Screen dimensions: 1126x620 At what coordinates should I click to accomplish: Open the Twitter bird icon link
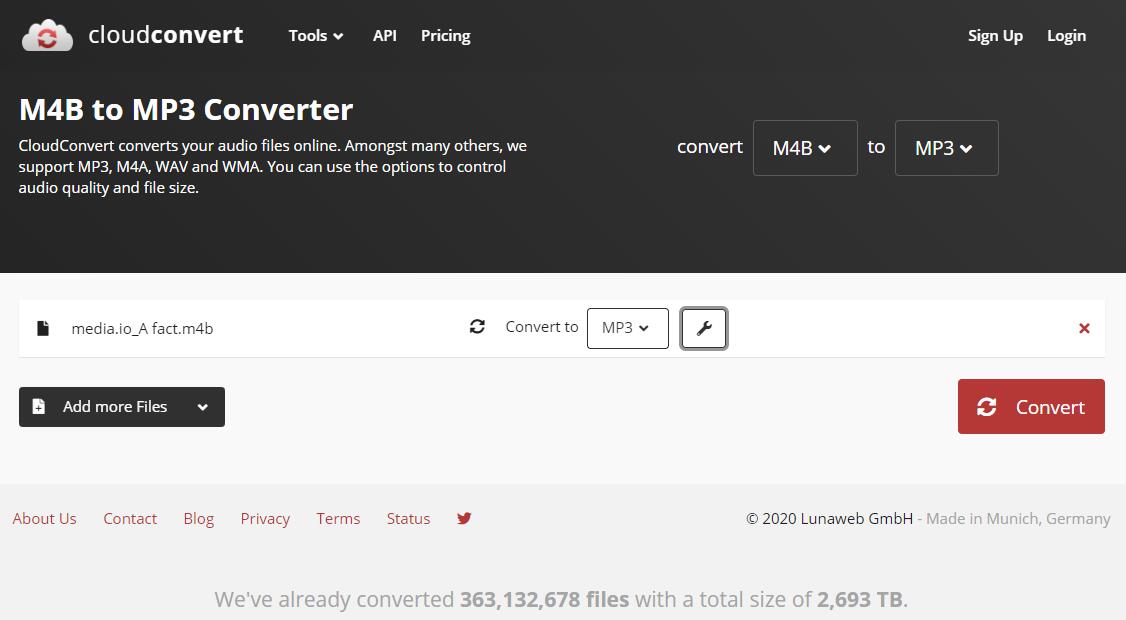coord(464,518)
